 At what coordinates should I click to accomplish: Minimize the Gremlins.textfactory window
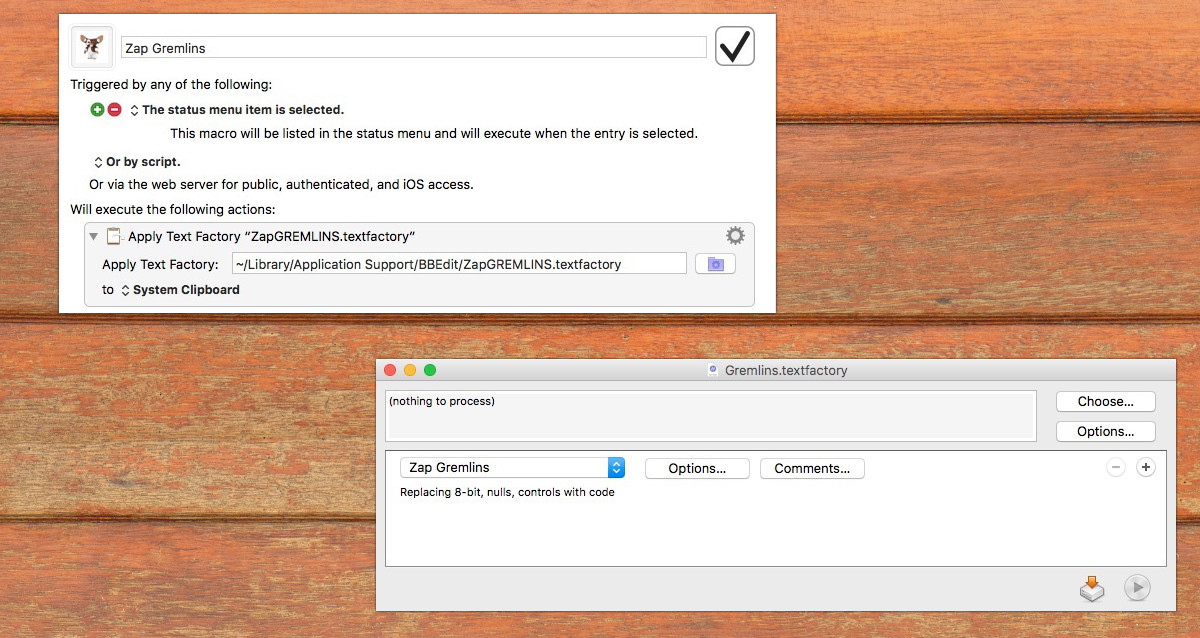410,370
